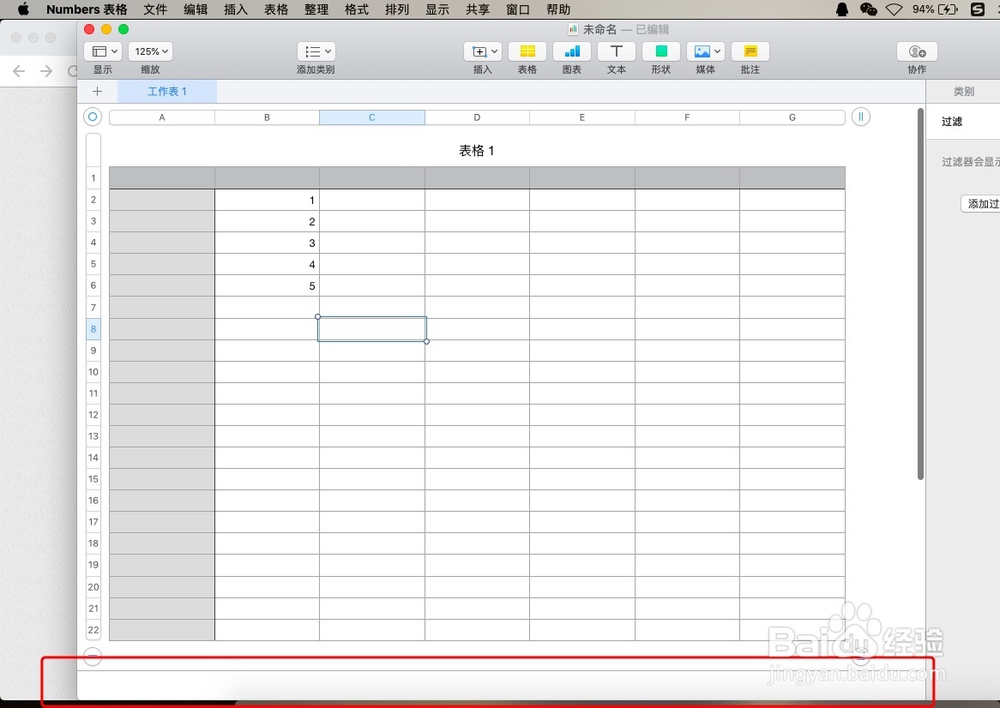Click the table select-all circle handle
This screenshot has height=708, width=1000.
92,117
